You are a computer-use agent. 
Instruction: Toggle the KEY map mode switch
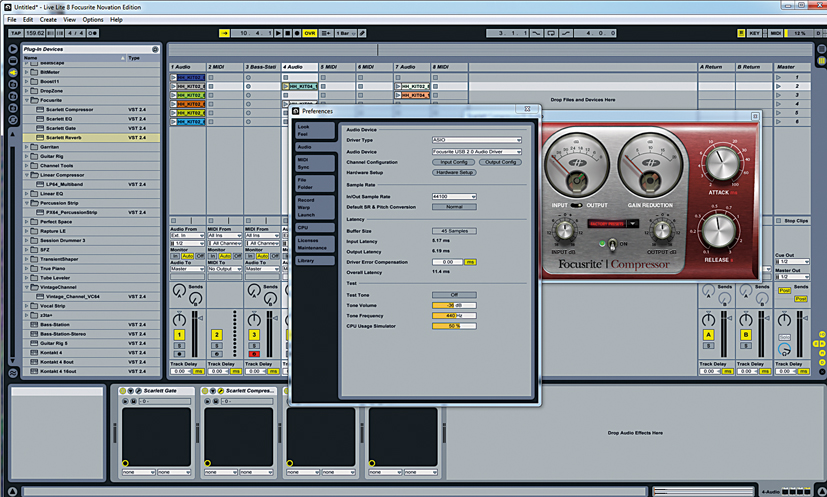point(754,33)
